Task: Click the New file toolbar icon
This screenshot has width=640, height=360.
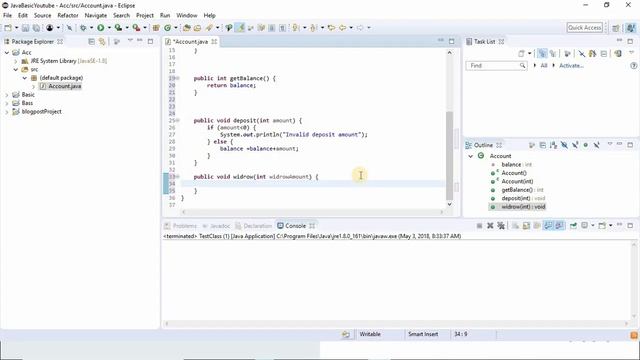Action: (x=8, y=28)
